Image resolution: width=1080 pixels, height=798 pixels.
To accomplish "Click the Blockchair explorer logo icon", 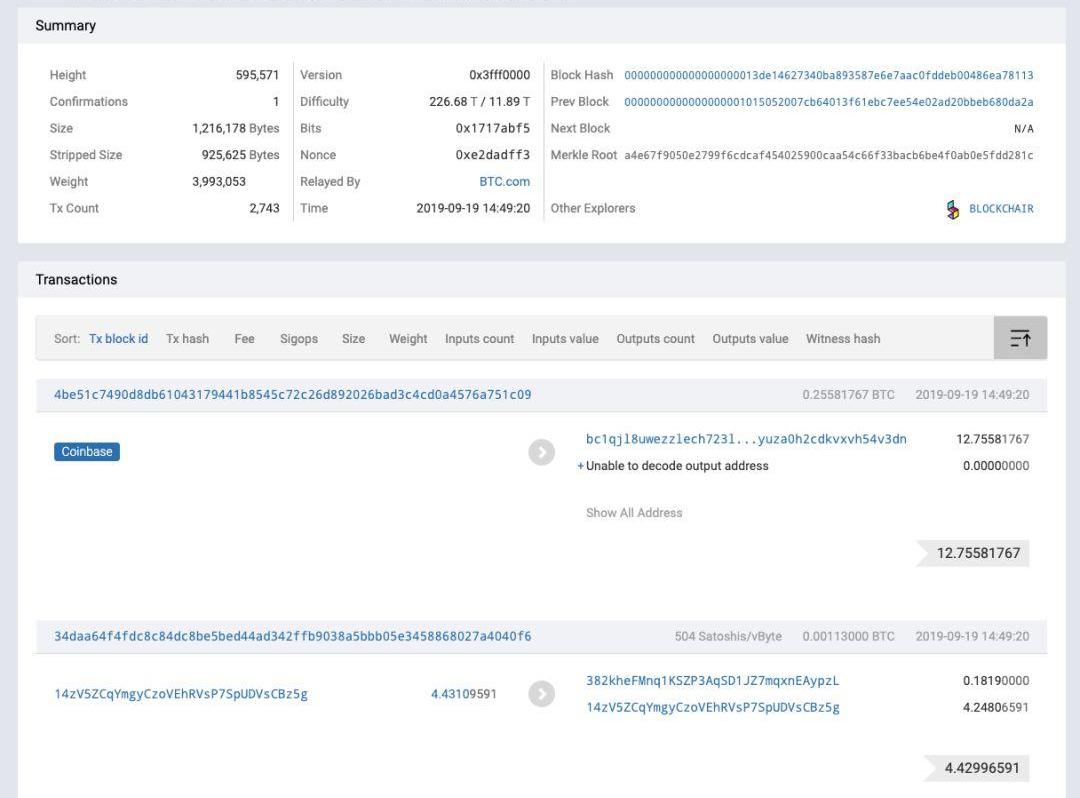I will tap(953, 209).
